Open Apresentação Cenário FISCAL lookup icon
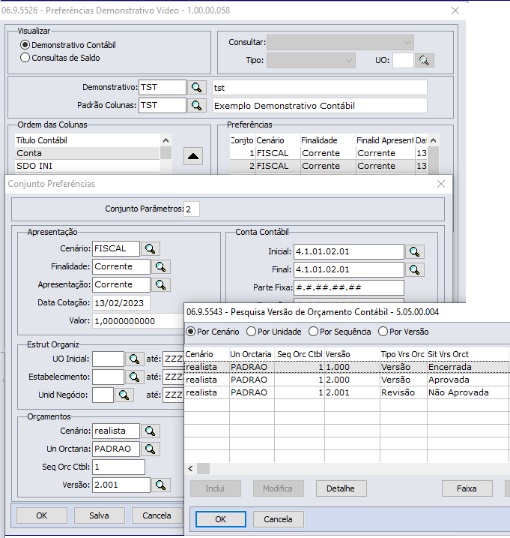Screen dimensions: 510x538 150,249
